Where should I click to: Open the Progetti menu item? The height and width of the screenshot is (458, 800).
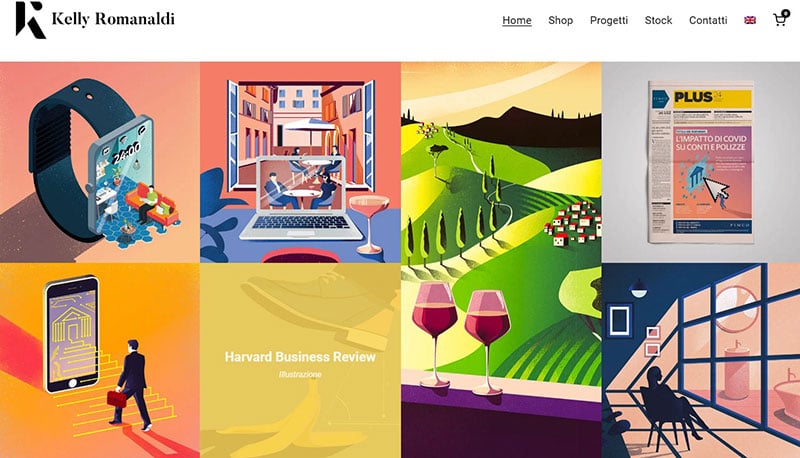point(609,20)
